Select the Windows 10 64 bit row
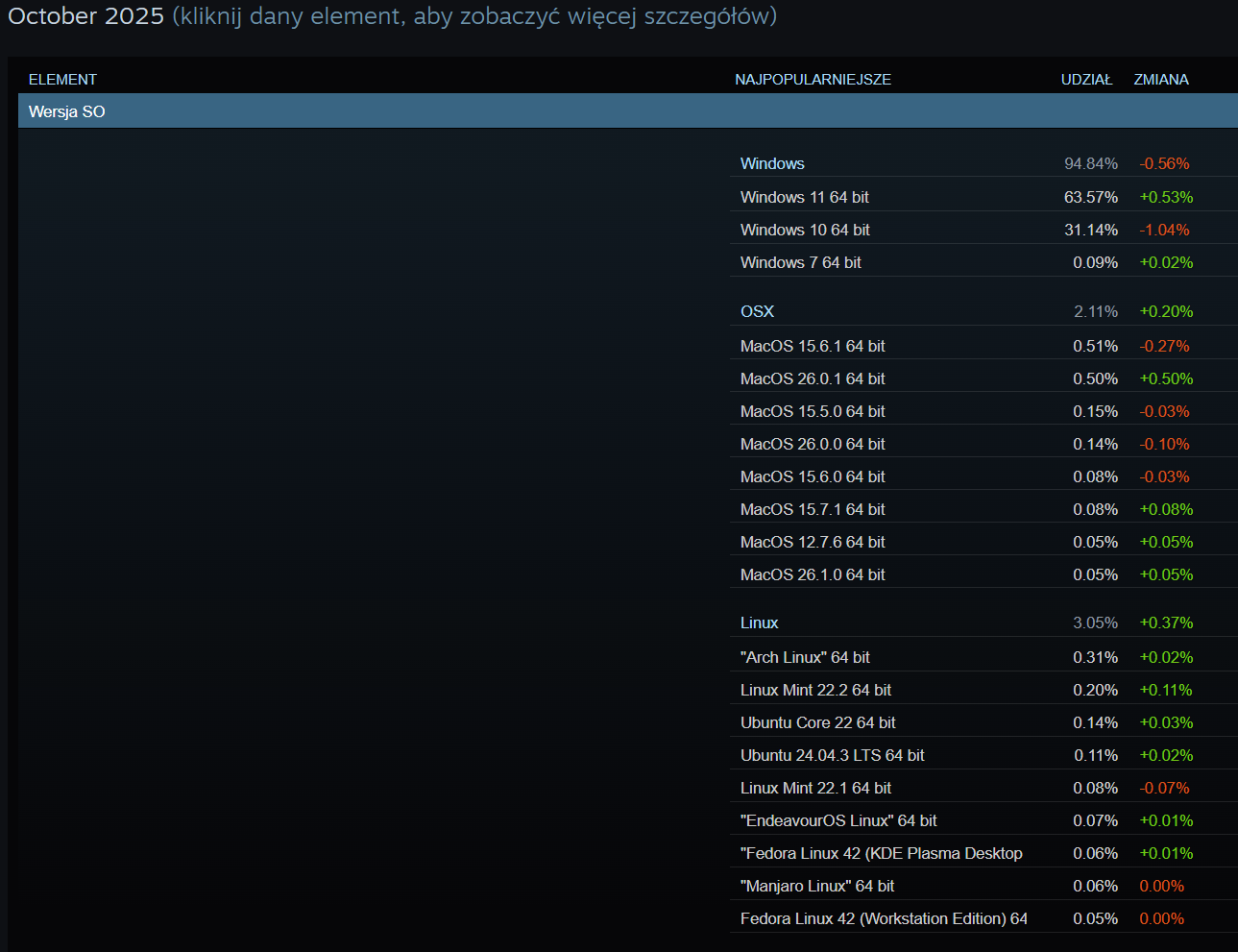The width and height of the screenshot is (1238, 952). [805, 230]
